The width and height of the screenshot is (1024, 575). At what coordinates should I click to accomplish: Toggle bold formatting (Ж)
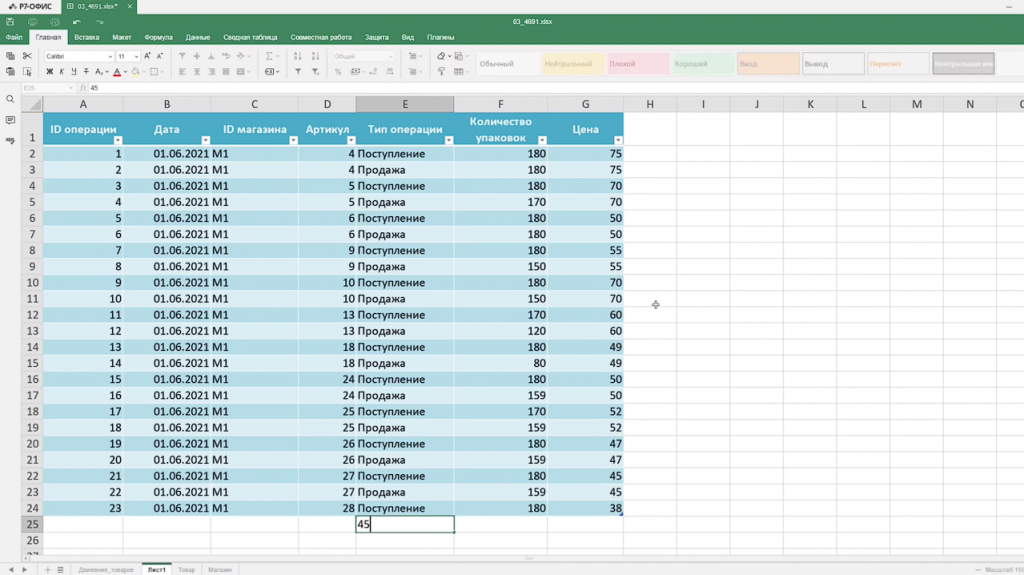click(49, 72)
